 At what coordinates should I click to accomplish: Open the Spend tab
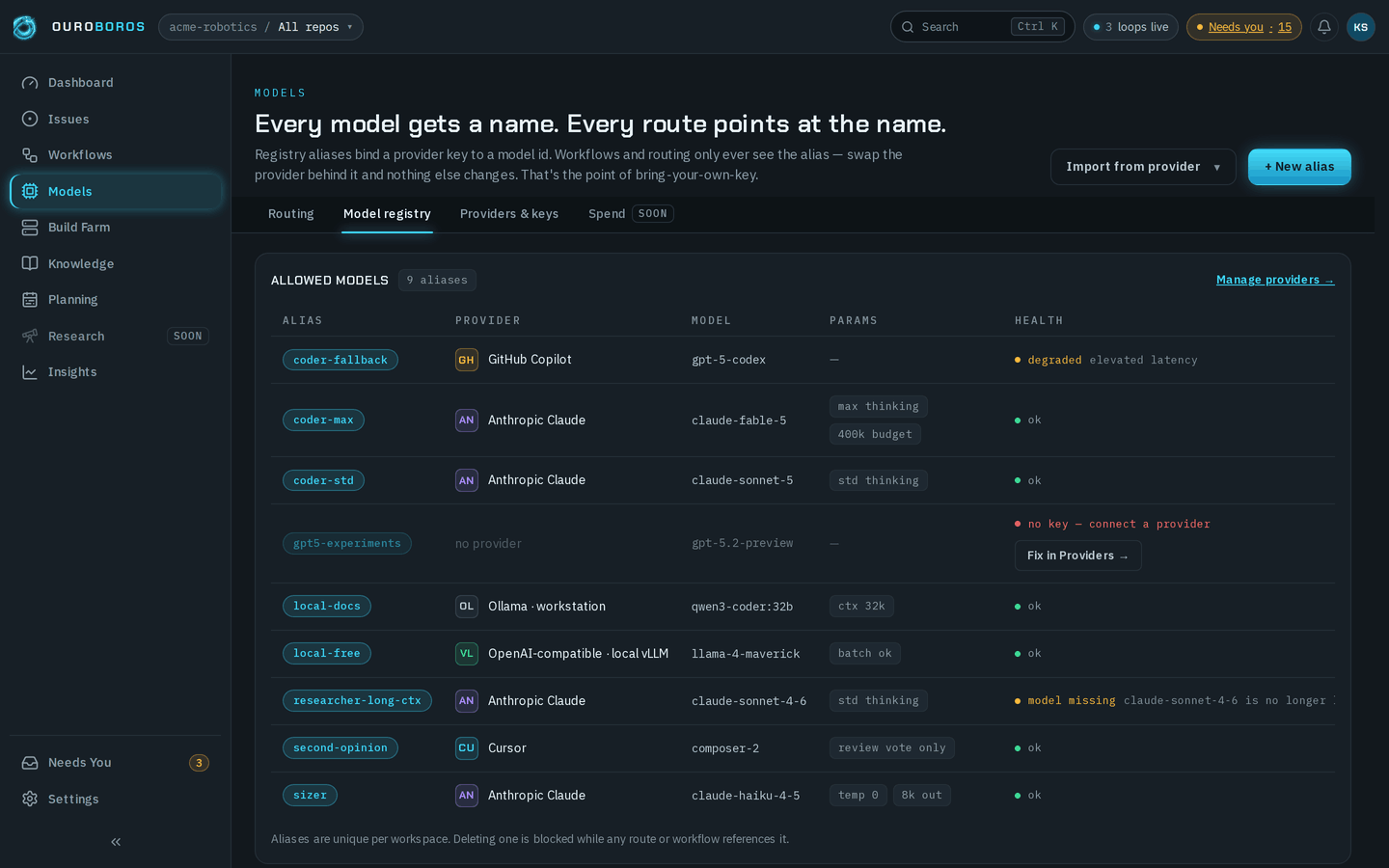[x=630, y=214]
